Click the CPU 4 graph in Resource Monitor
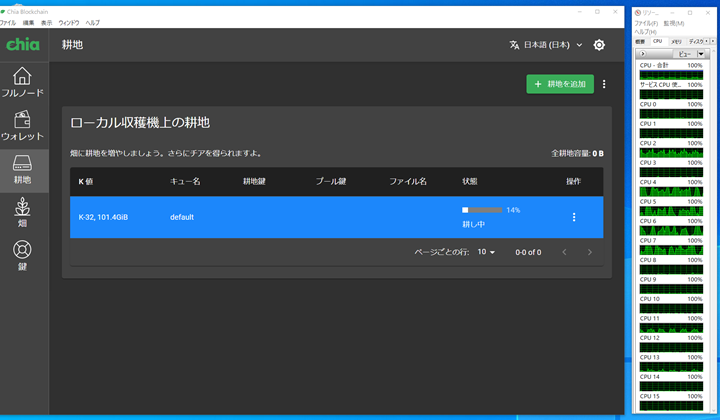Screen dimensions: 720x420 [x=671, y=191]
